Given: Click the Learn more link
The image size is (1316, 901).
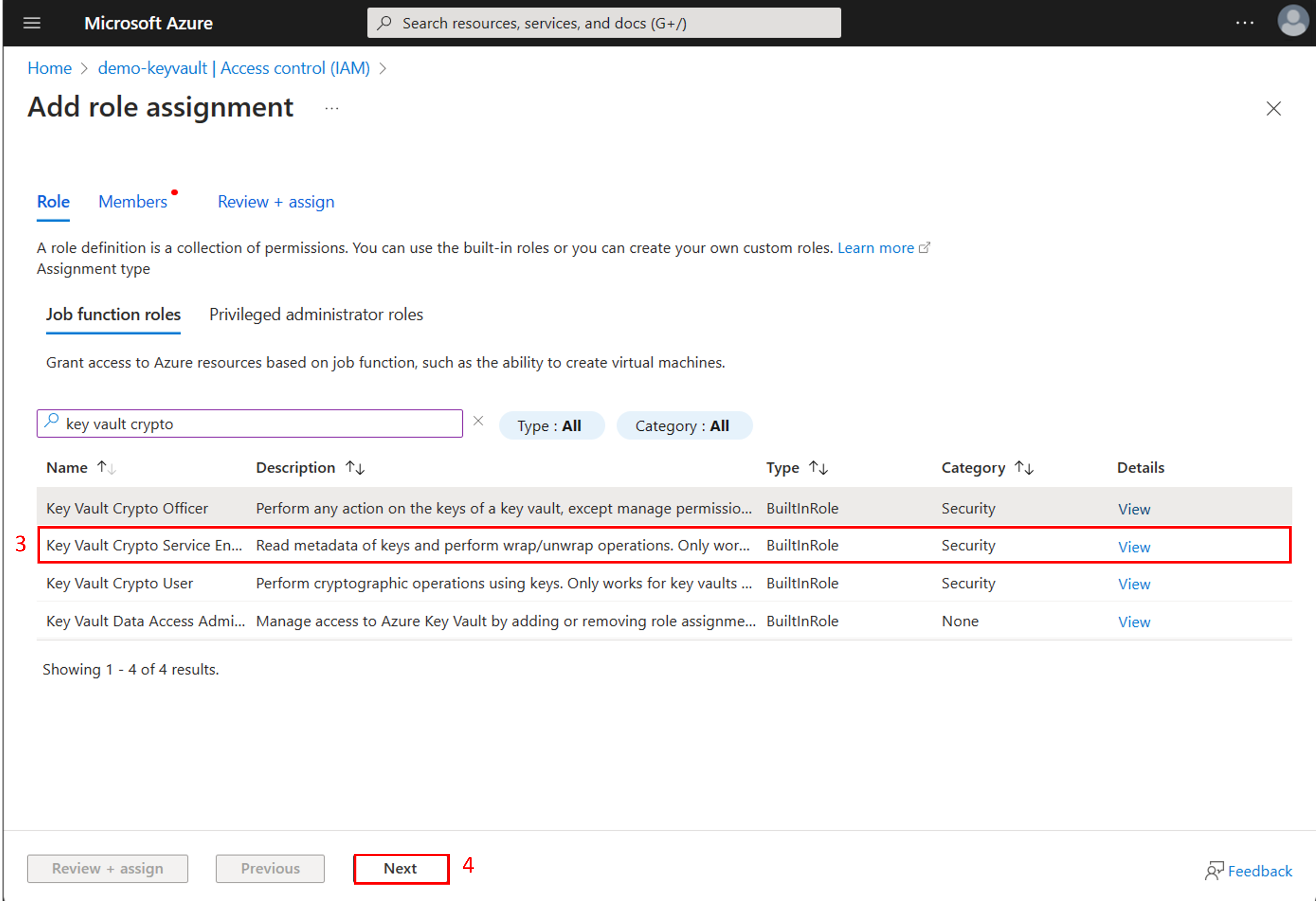Looking at the screenshot, I should 876,248.
